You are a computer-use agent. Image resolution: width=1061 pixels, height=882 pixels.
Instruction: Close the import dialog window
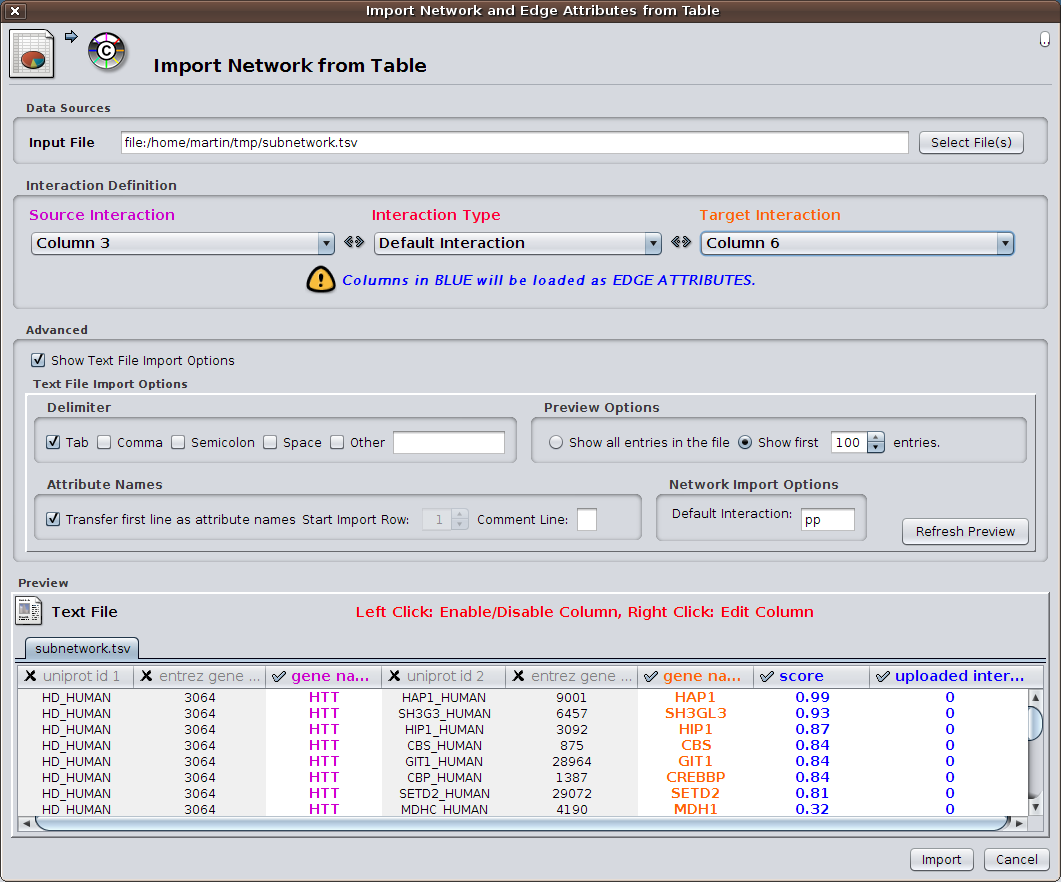[x=15, y=11]
